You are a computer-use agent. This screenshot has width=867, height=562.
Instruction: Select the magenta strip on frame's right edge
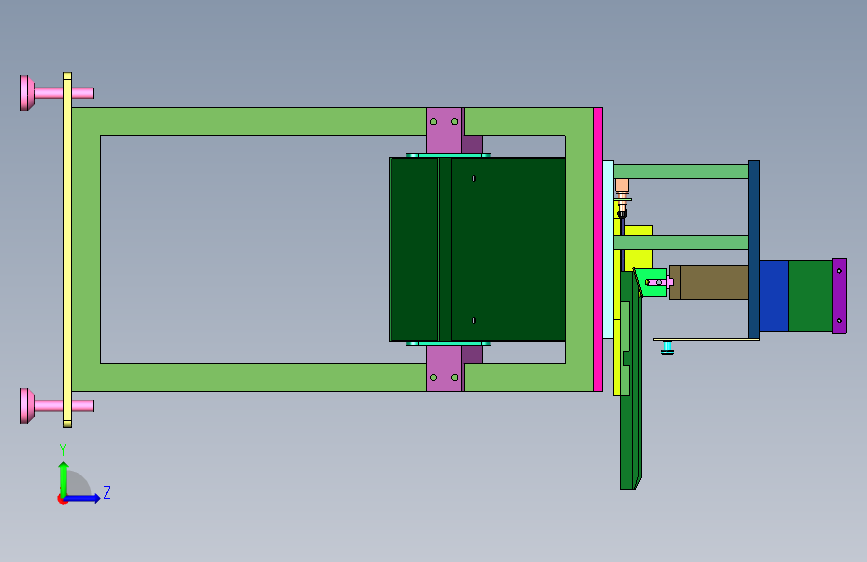pos(598,249)
